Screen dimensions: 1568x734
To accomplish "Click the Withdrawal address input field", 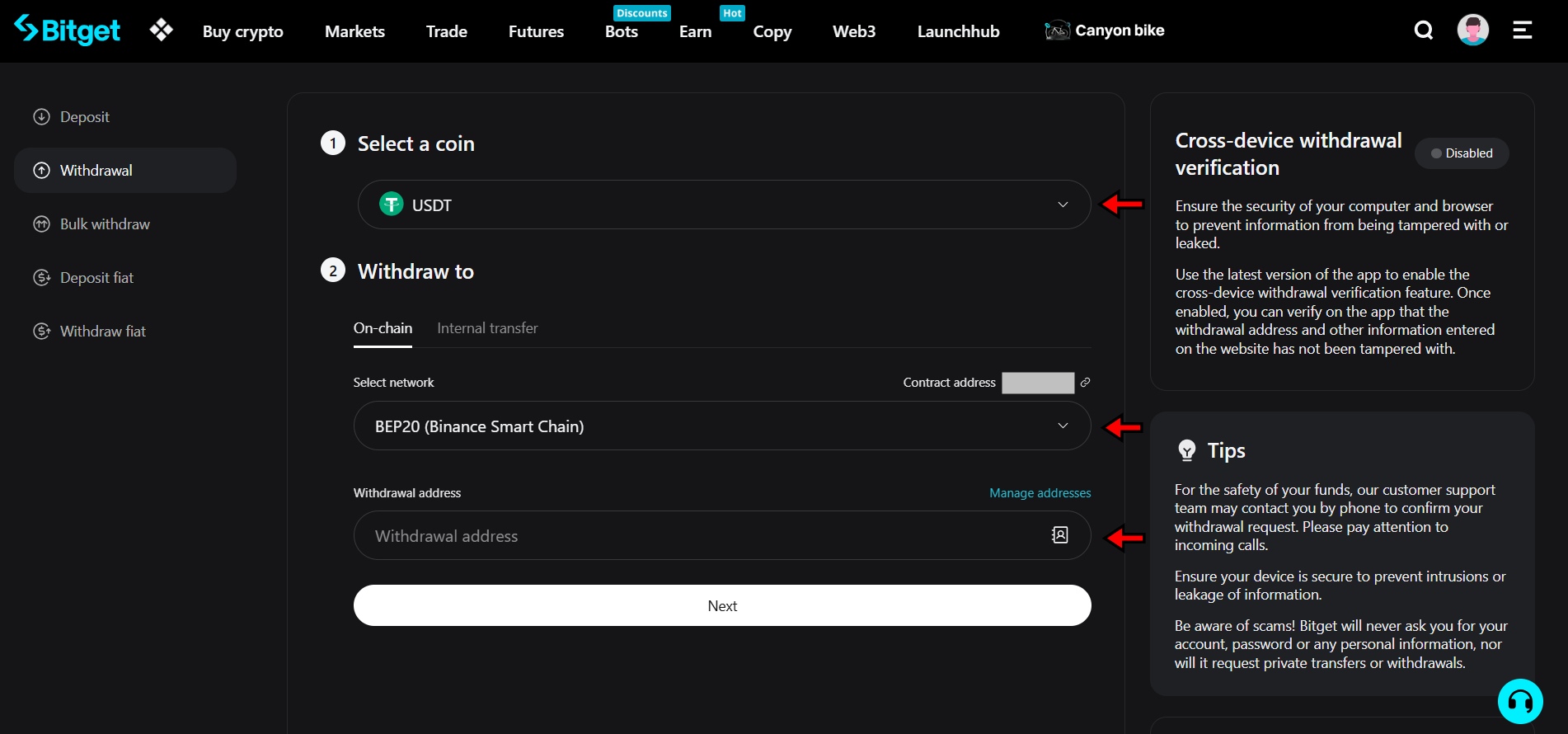I will (x=701, y=536).
